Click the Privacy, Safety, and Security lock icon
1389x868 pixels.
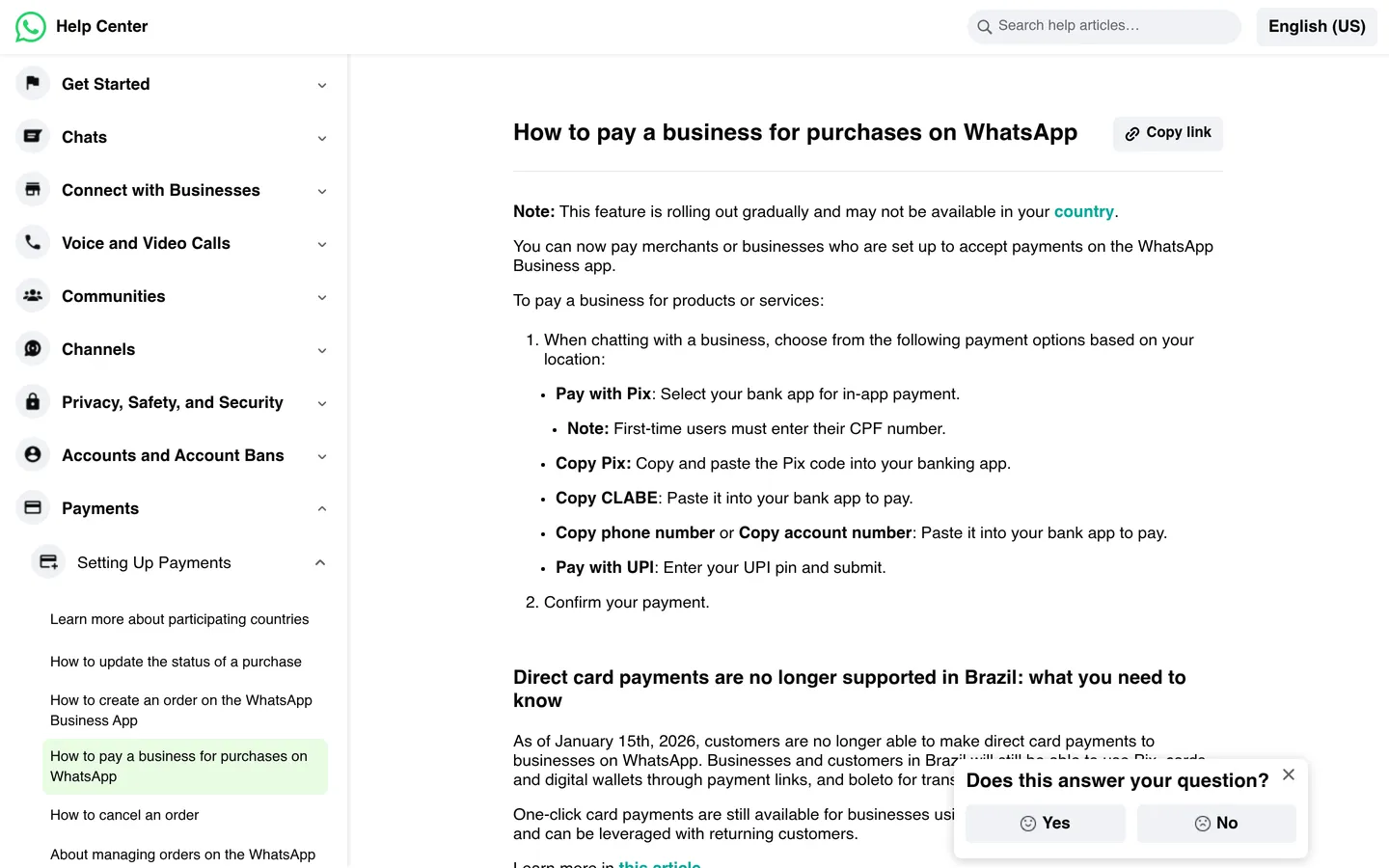point(32,401)
